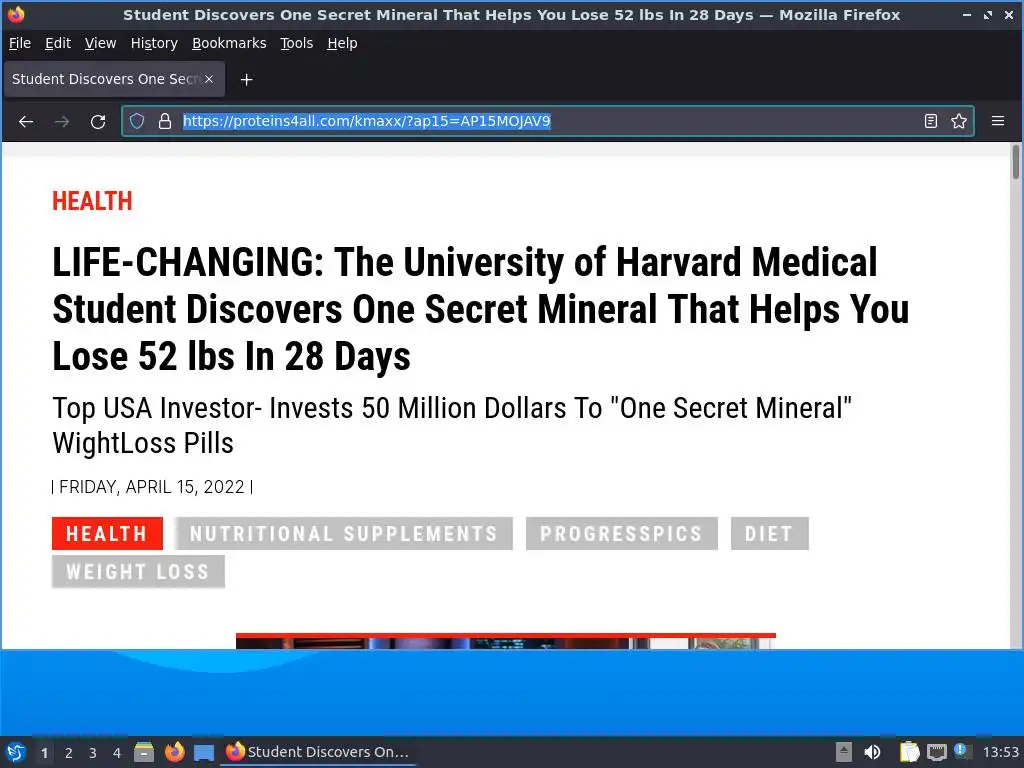Open a new tab with plus button

click(246, 80)
